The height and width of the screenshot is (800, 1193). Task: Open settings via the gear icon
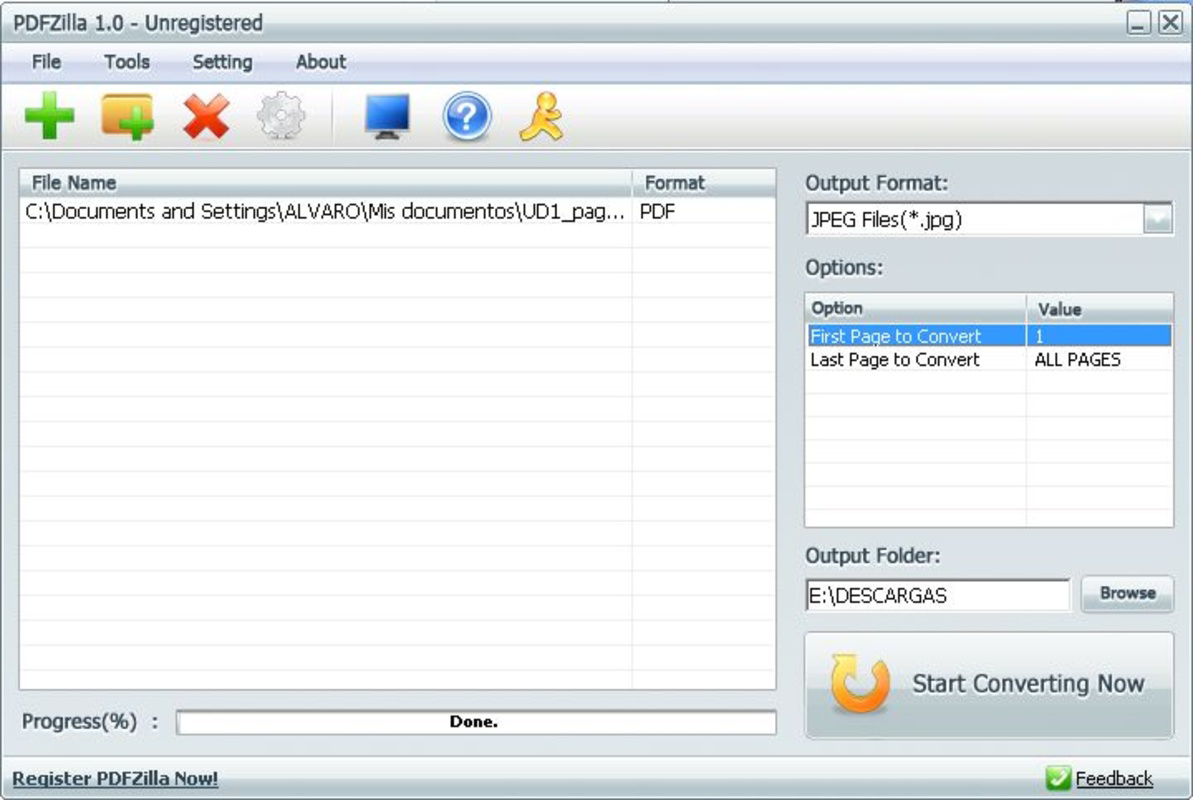[x=281, y=116]
